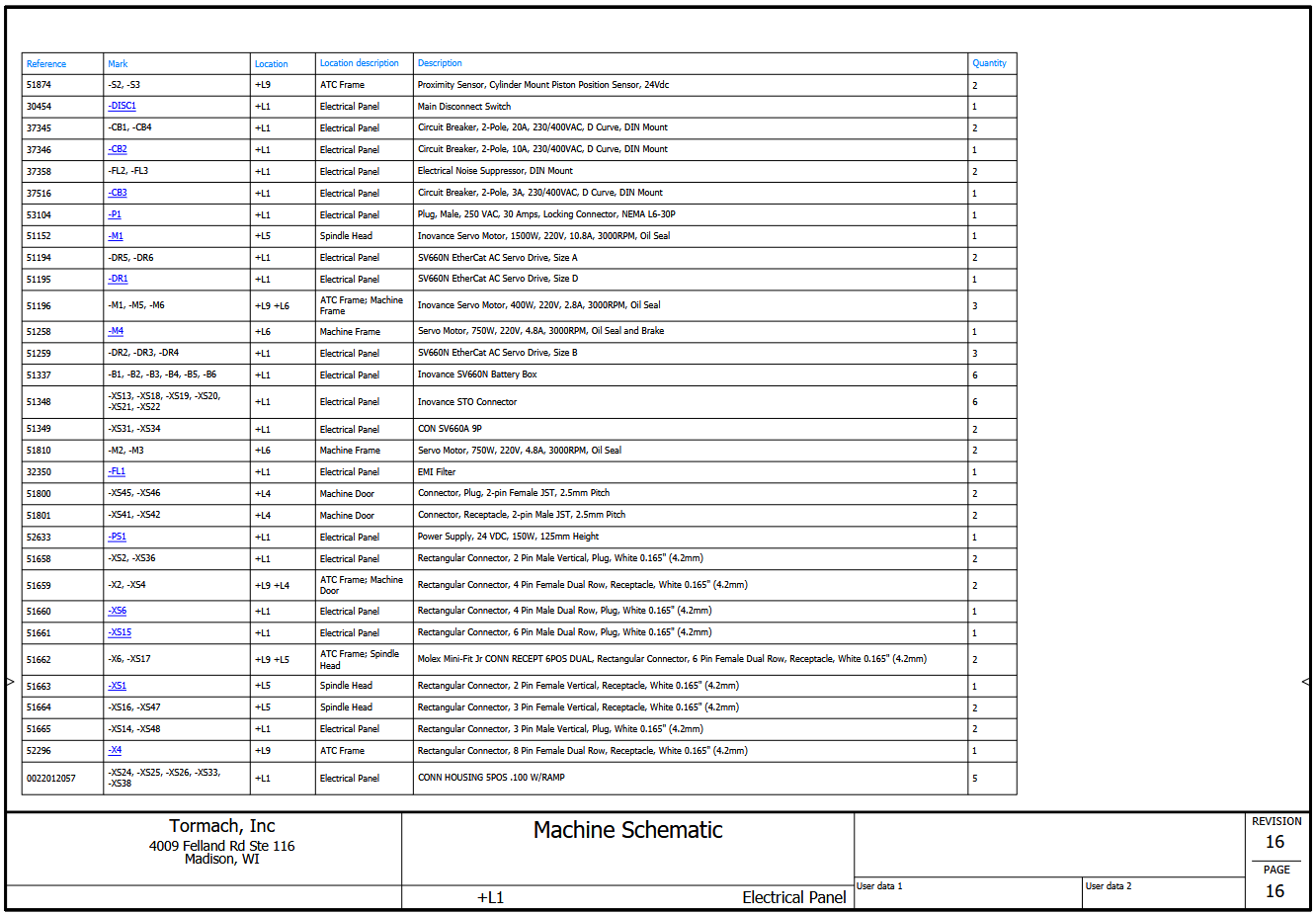The height and width of the screenshot is (914, 1316).
Task: Open the -X4 connector link
Action: pyautogui.click(x=116, y=750)
